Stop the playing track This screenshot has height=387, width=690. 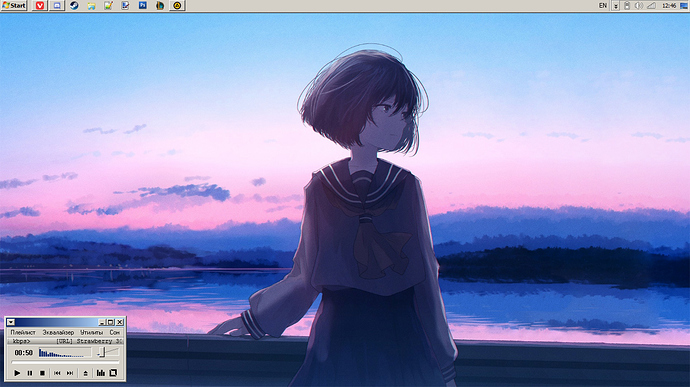(x=42, y=373)
